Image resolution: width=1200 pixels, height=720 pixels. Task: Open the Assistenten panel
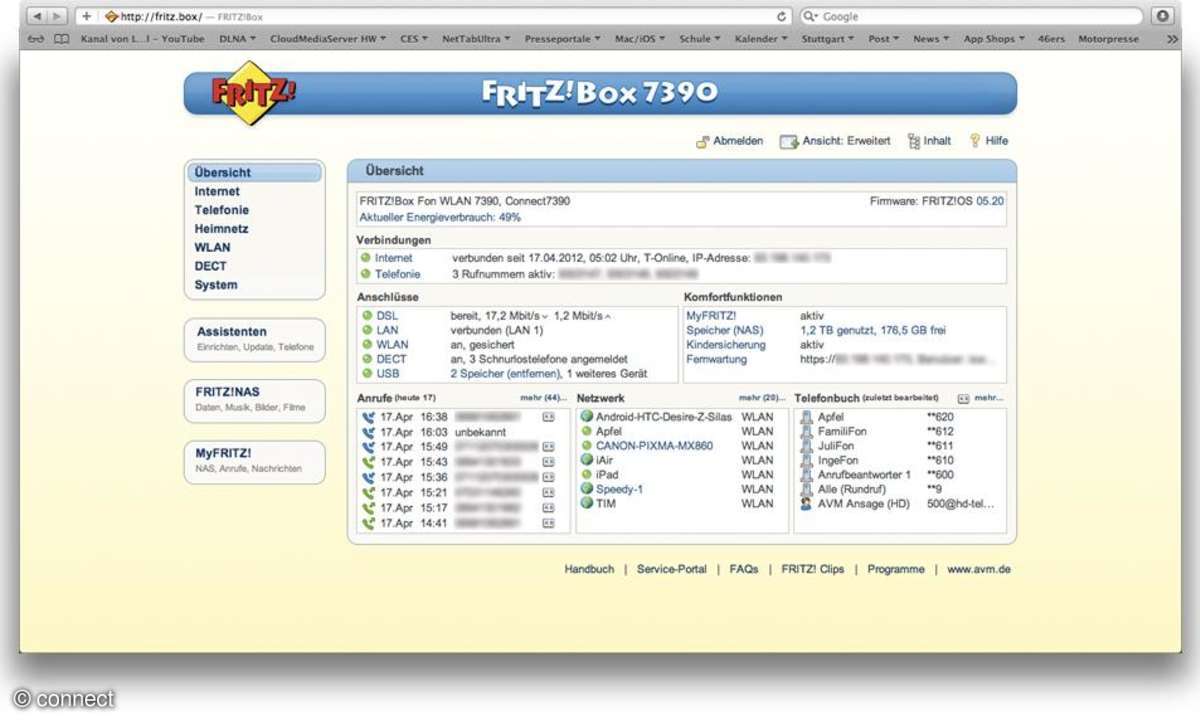(255, 339)
